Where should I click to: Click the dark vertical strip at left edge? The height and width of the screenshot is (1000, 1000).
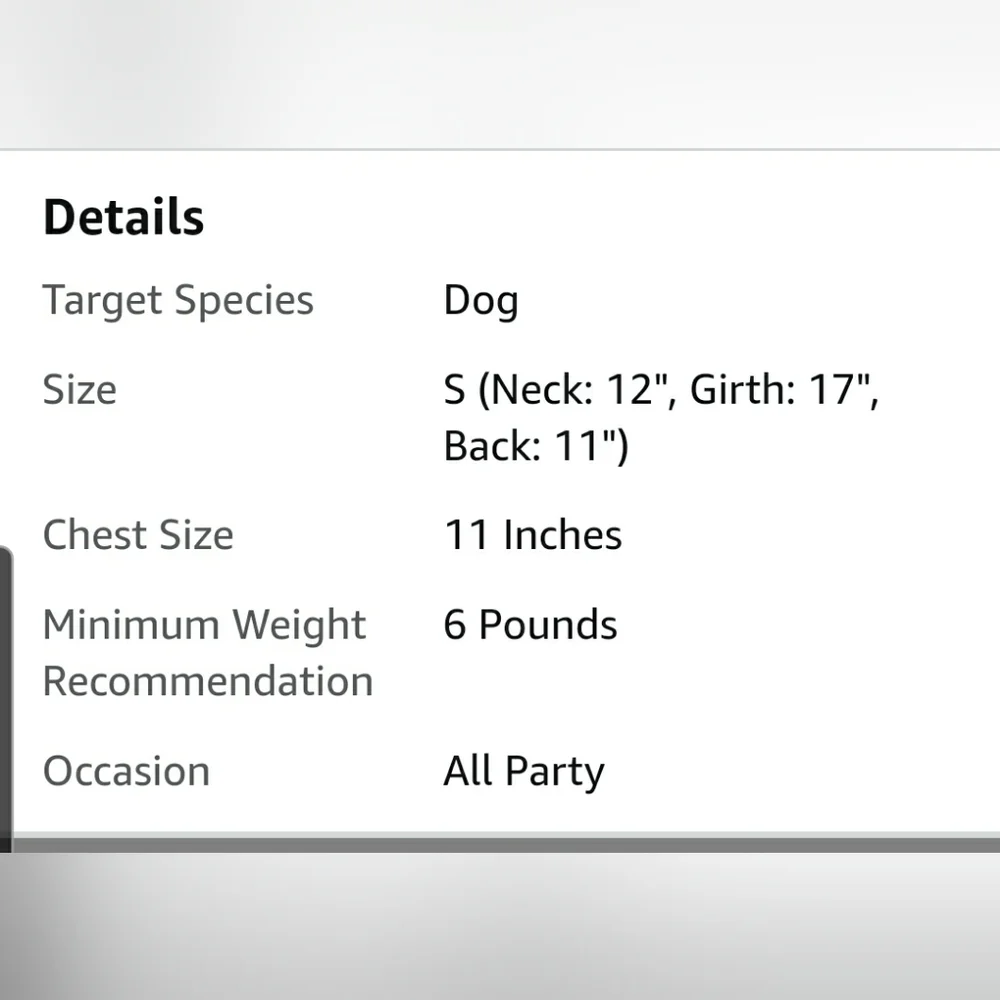click(6, 699)
